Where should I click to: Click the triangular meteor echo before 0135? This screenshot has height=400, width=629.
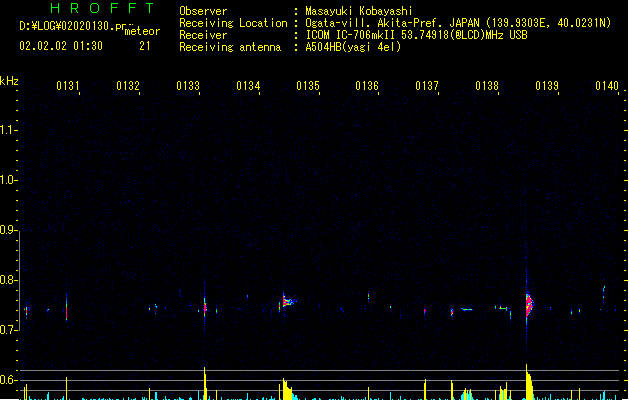[x=289, y=301]
